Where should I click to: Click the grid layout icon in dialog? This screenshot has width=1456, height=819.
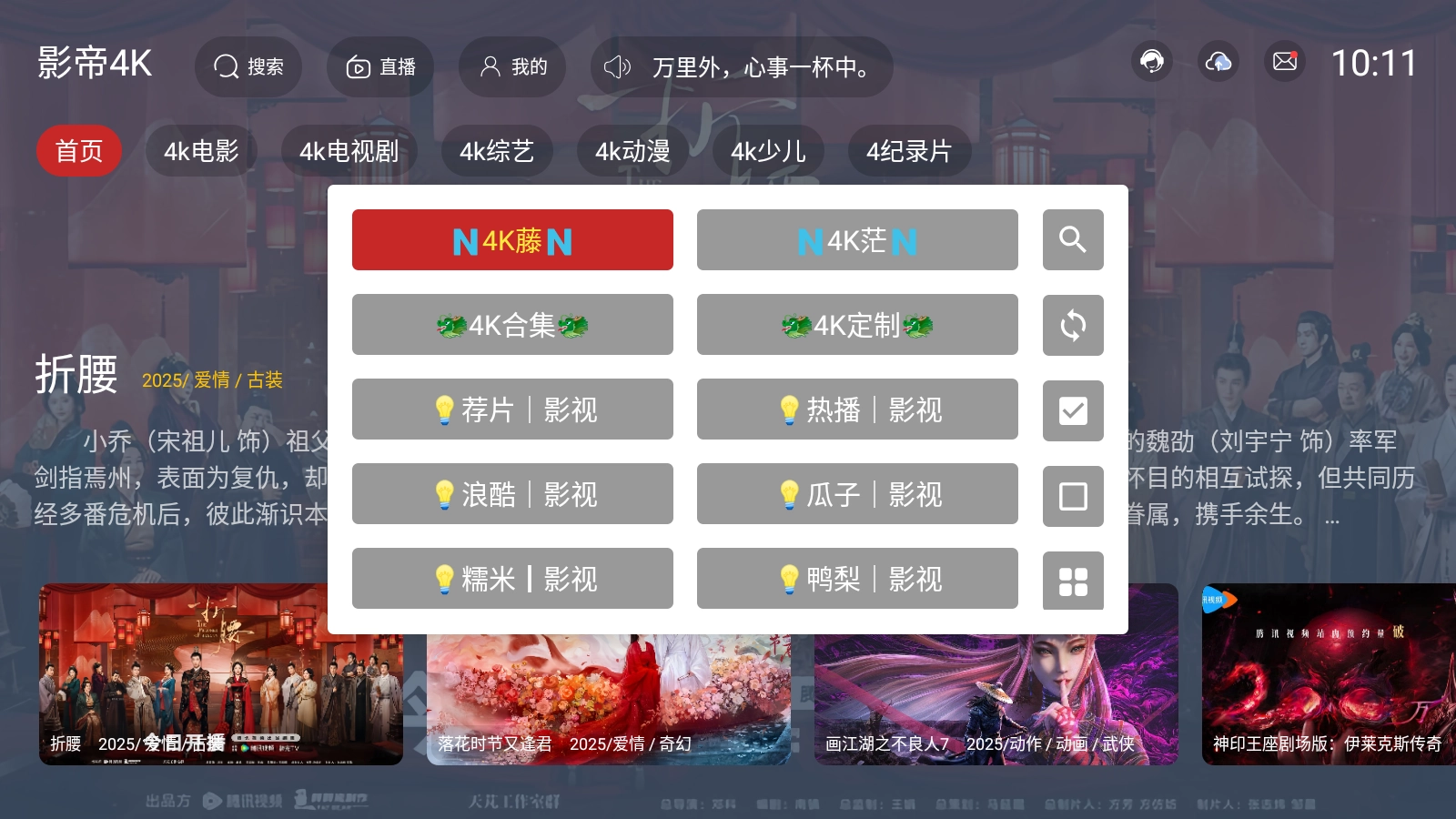click(x=1073, y=581)
